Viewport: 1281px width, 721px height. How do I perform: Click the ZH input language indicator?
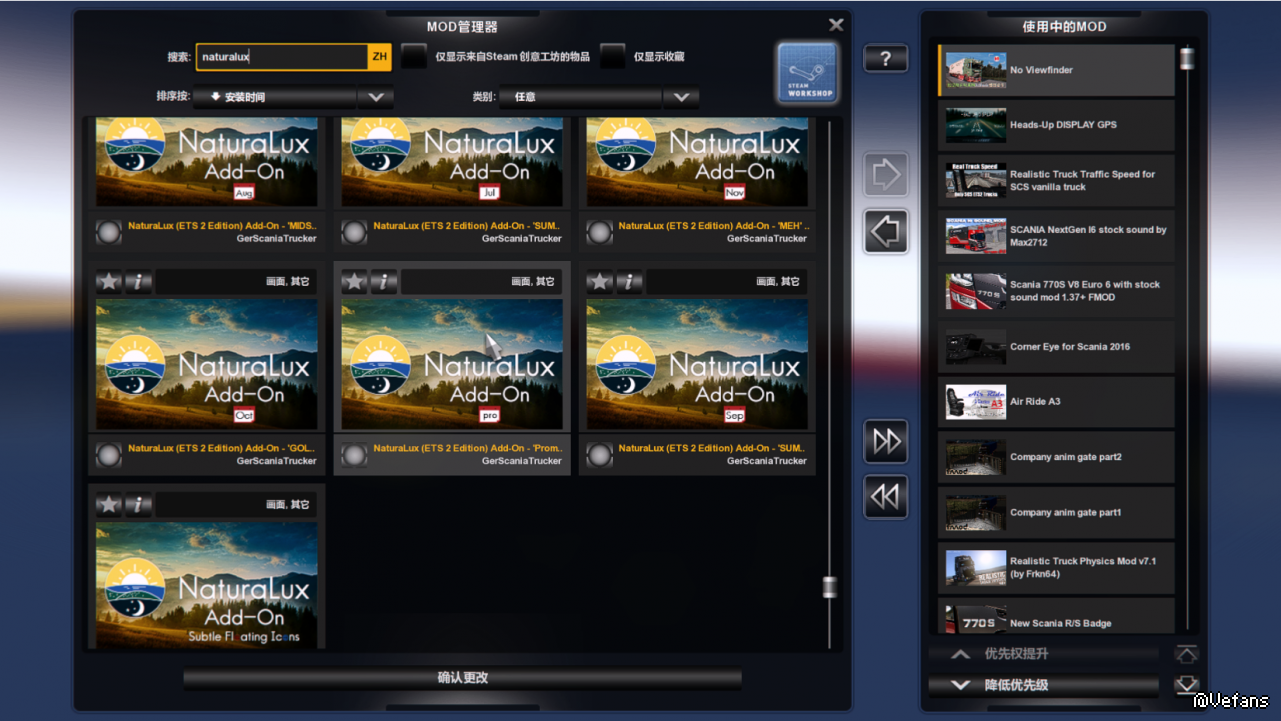click(x=380, y=57)
